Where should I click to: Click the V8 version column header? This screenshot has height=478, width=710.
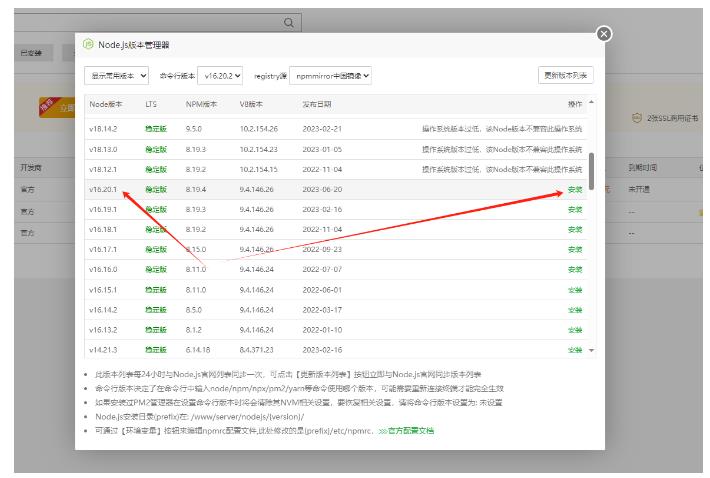pos(251,104)
